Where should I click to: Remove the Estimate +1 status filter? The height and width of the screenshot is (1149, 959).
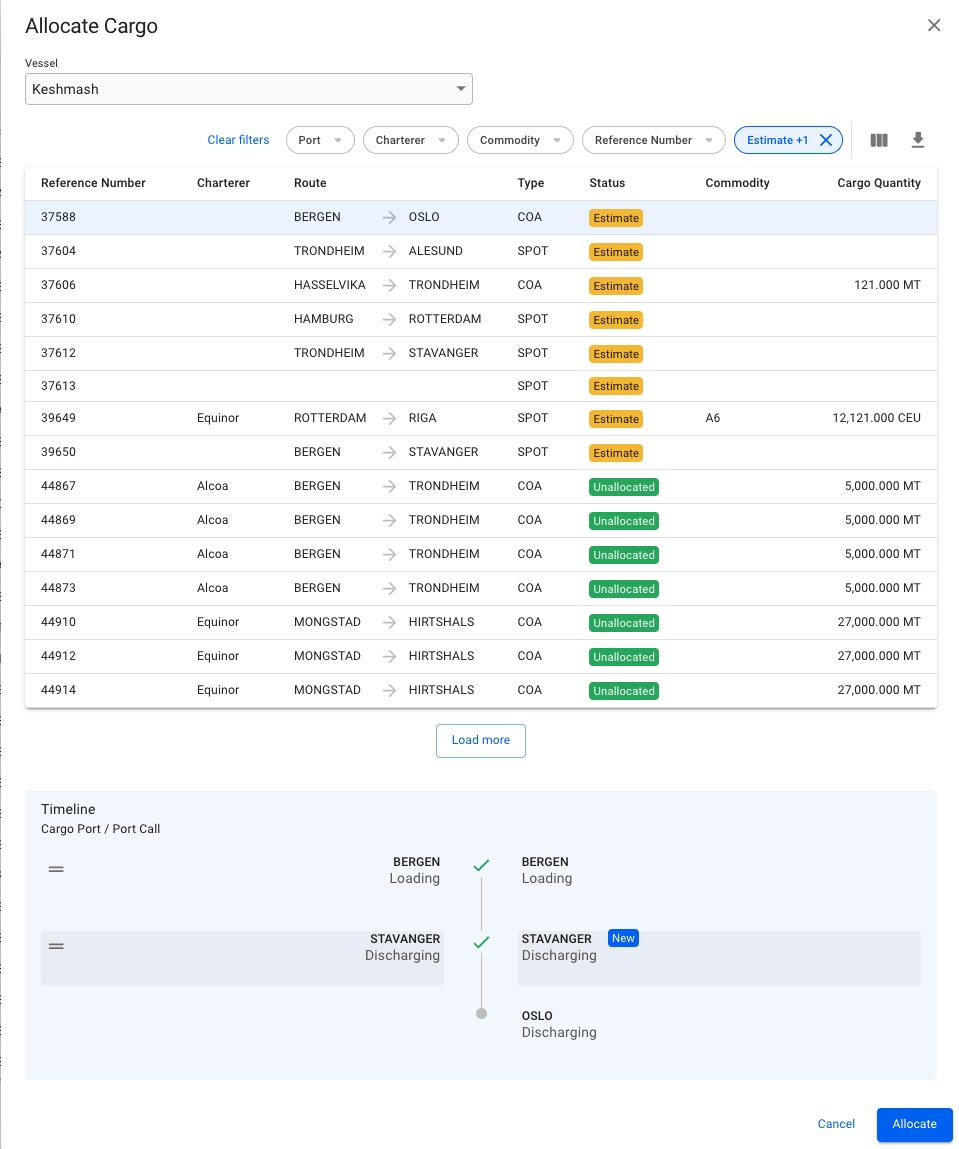(x=826, y=141)
